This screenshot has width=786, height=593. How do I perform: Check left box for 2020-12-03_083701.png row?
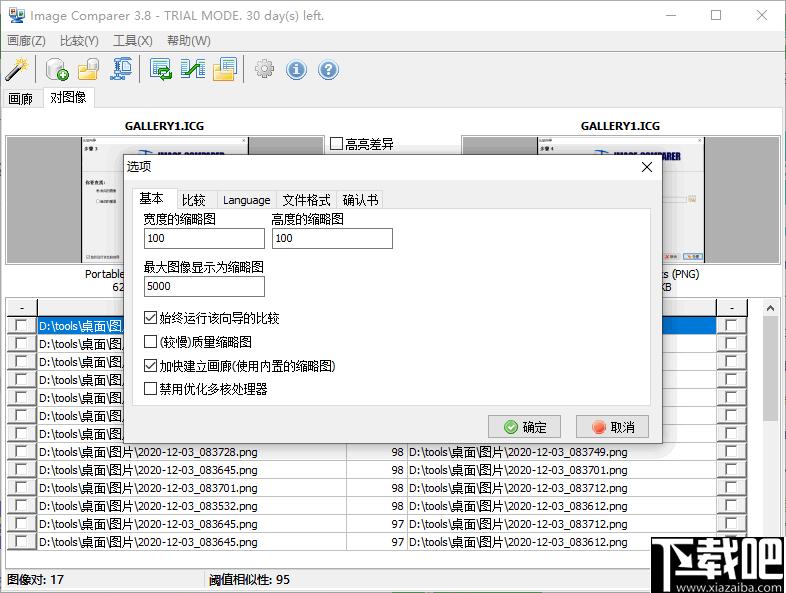pyautogui.click(x=22, y=488)
